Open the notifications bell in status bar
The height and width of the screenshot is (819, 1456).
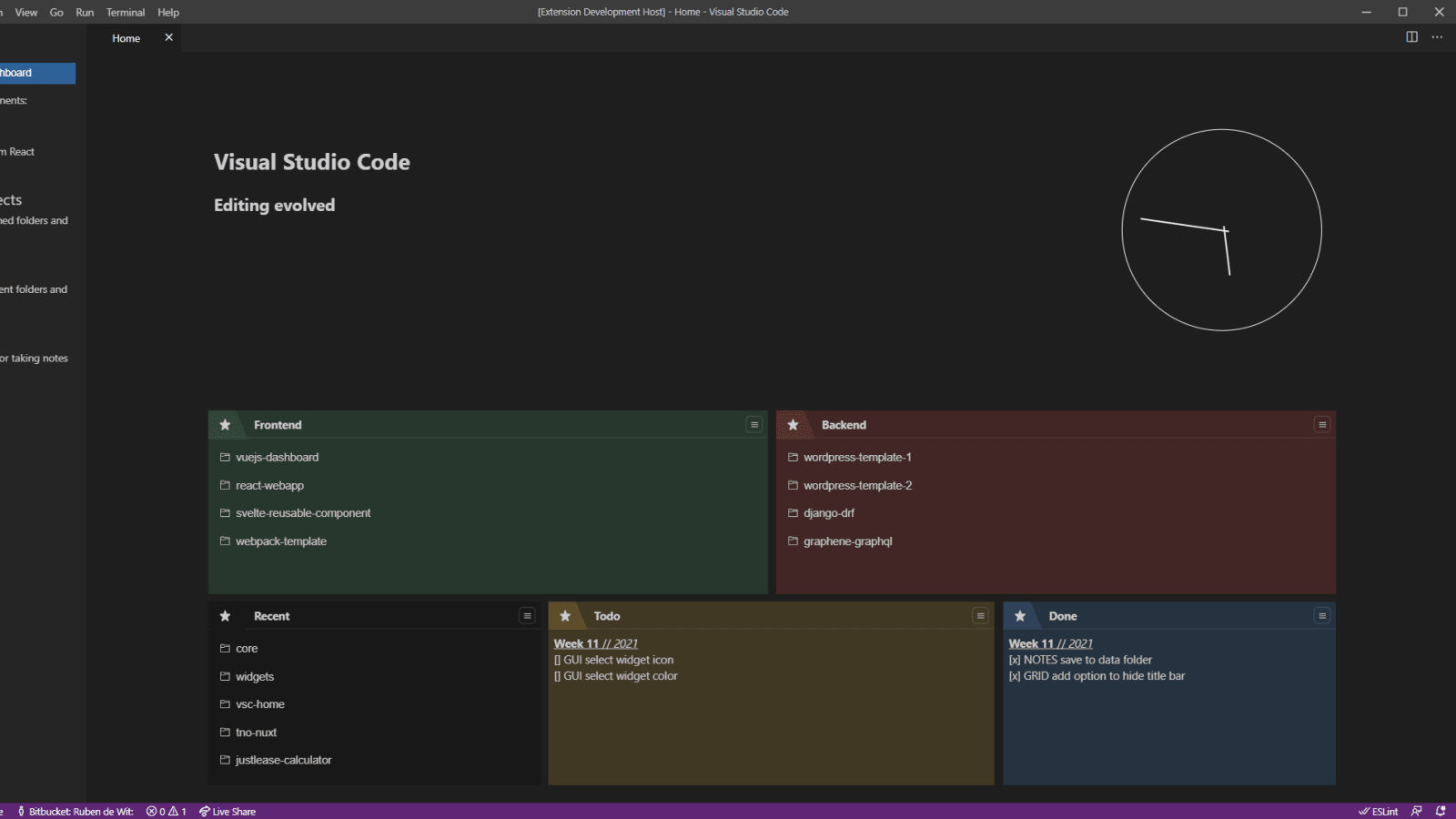[x=1441, y=812]
